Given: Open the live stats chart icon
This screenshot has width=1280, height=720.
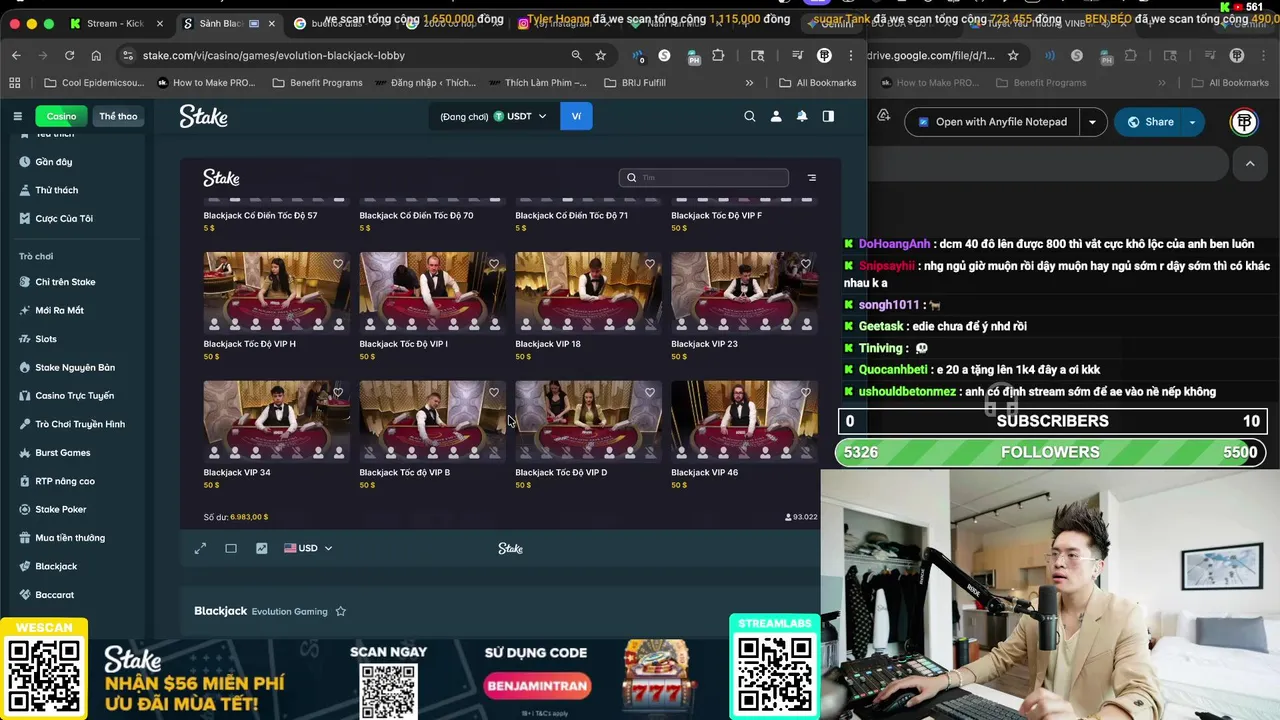Looking at the screenshot, I should point(262,548).
